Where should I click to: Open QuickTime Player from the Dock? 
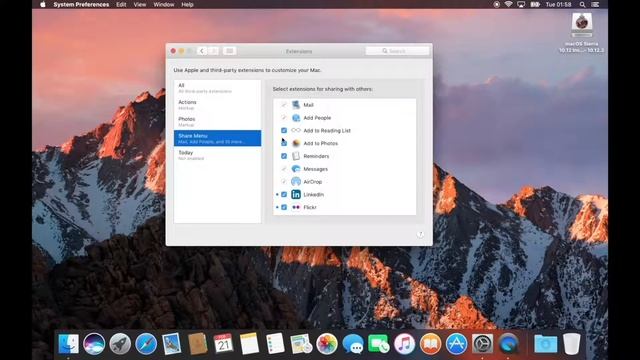[x=508, y=343]
